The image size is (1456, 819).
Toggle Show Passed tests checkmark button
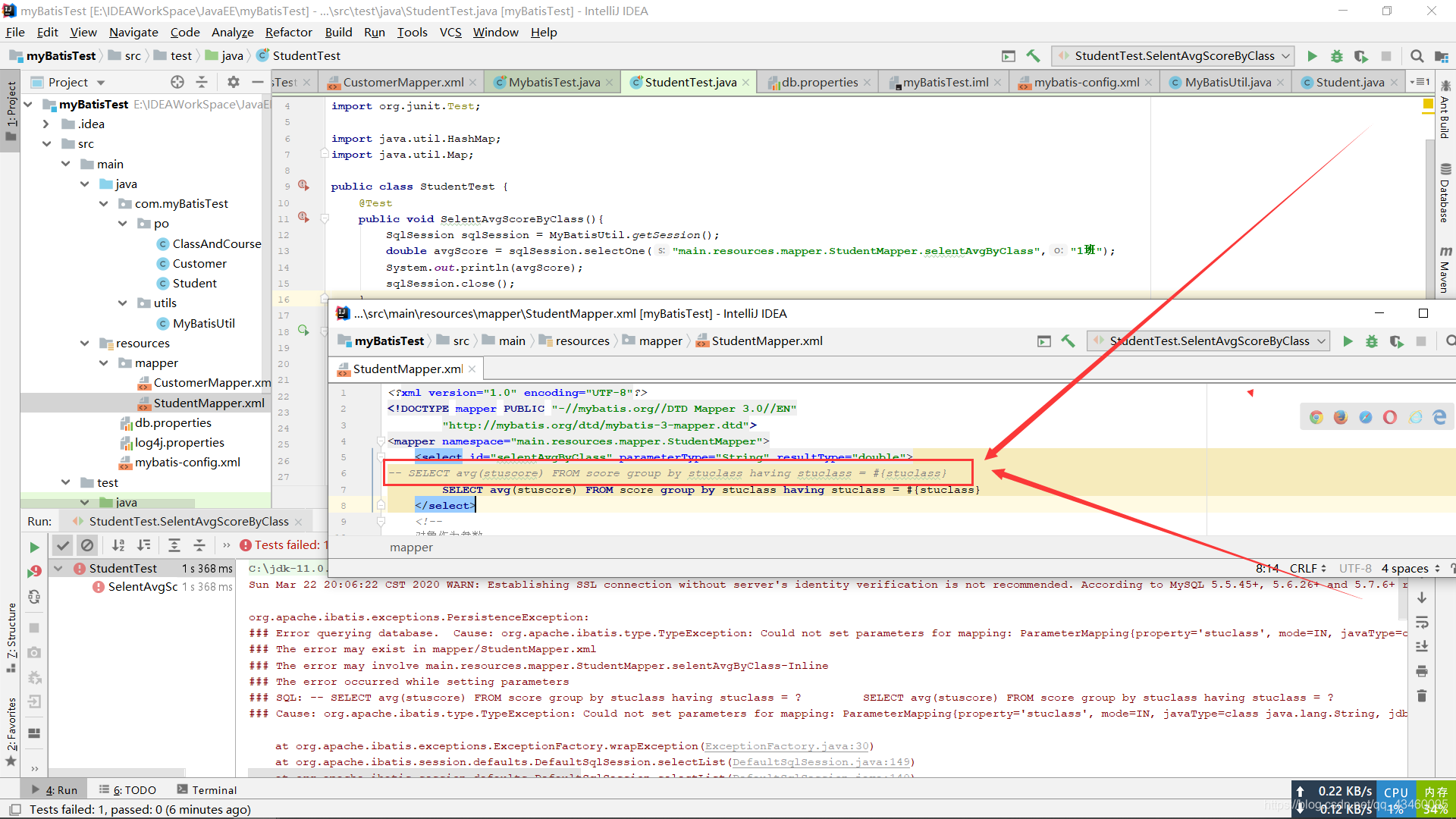click(x=63, y=545)
